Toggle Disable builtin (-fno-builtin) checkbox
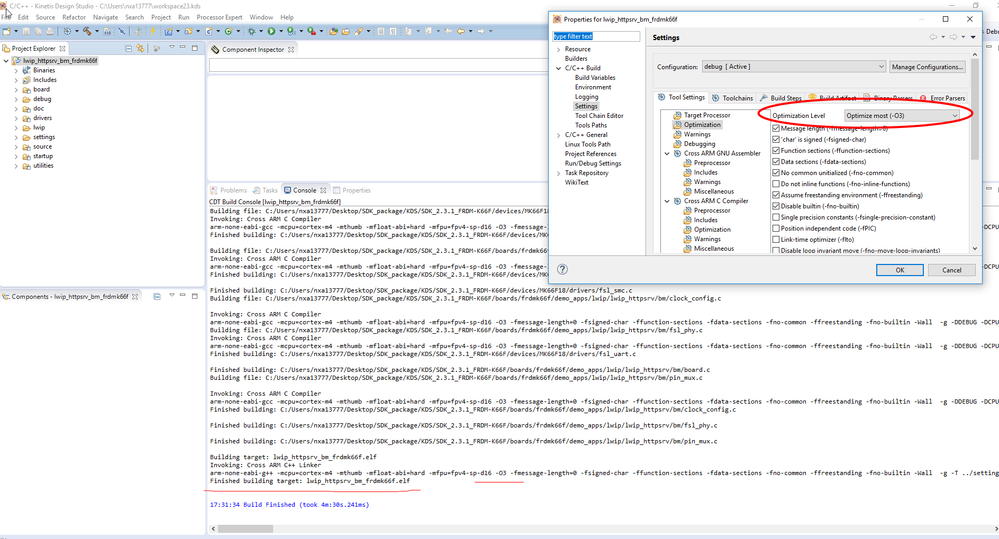The width and height of the screenshot is (999, 539). pyautogui.click(x=776, y=206)
